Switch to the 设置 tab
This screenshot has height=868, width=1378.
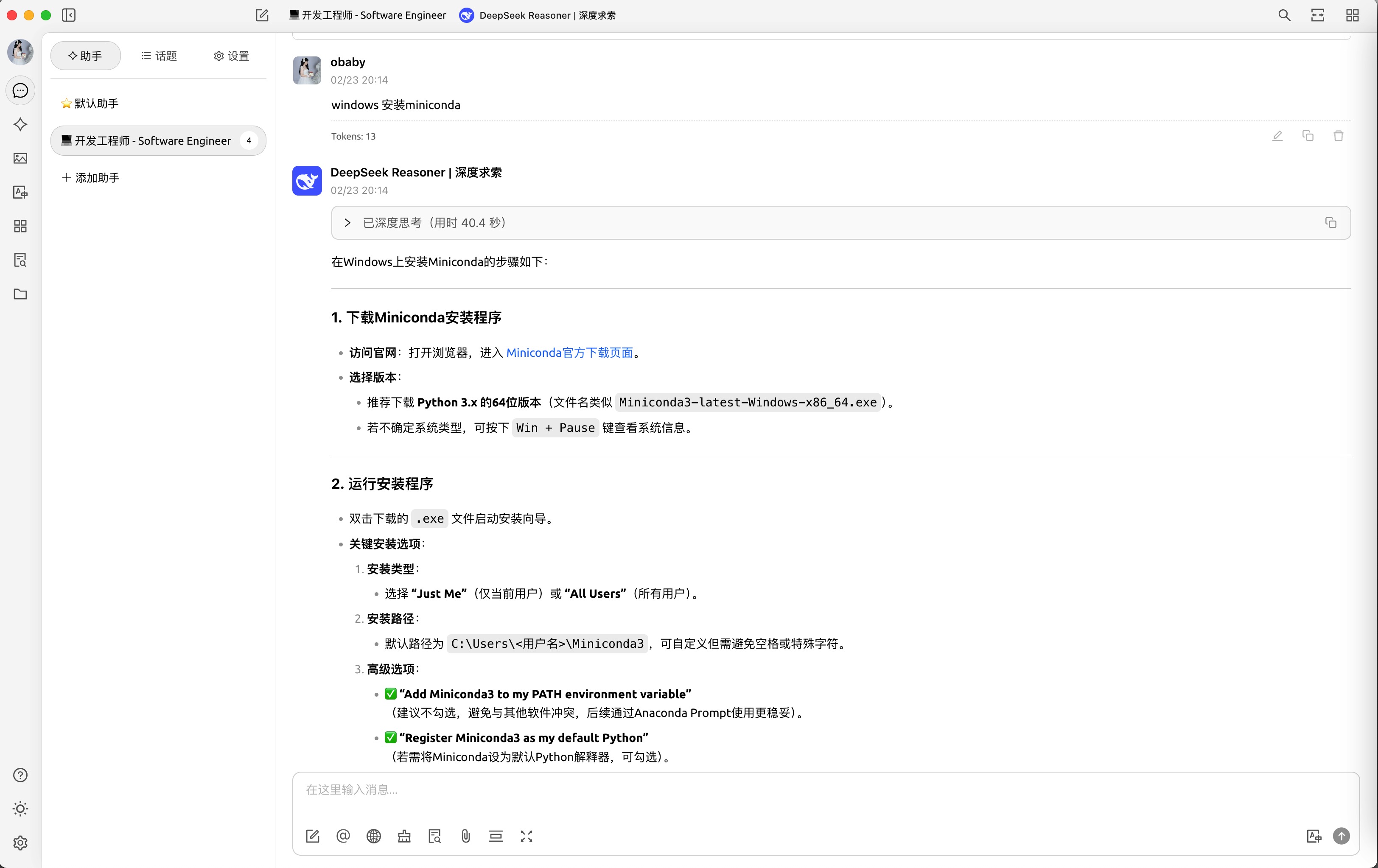coord(231,56)
